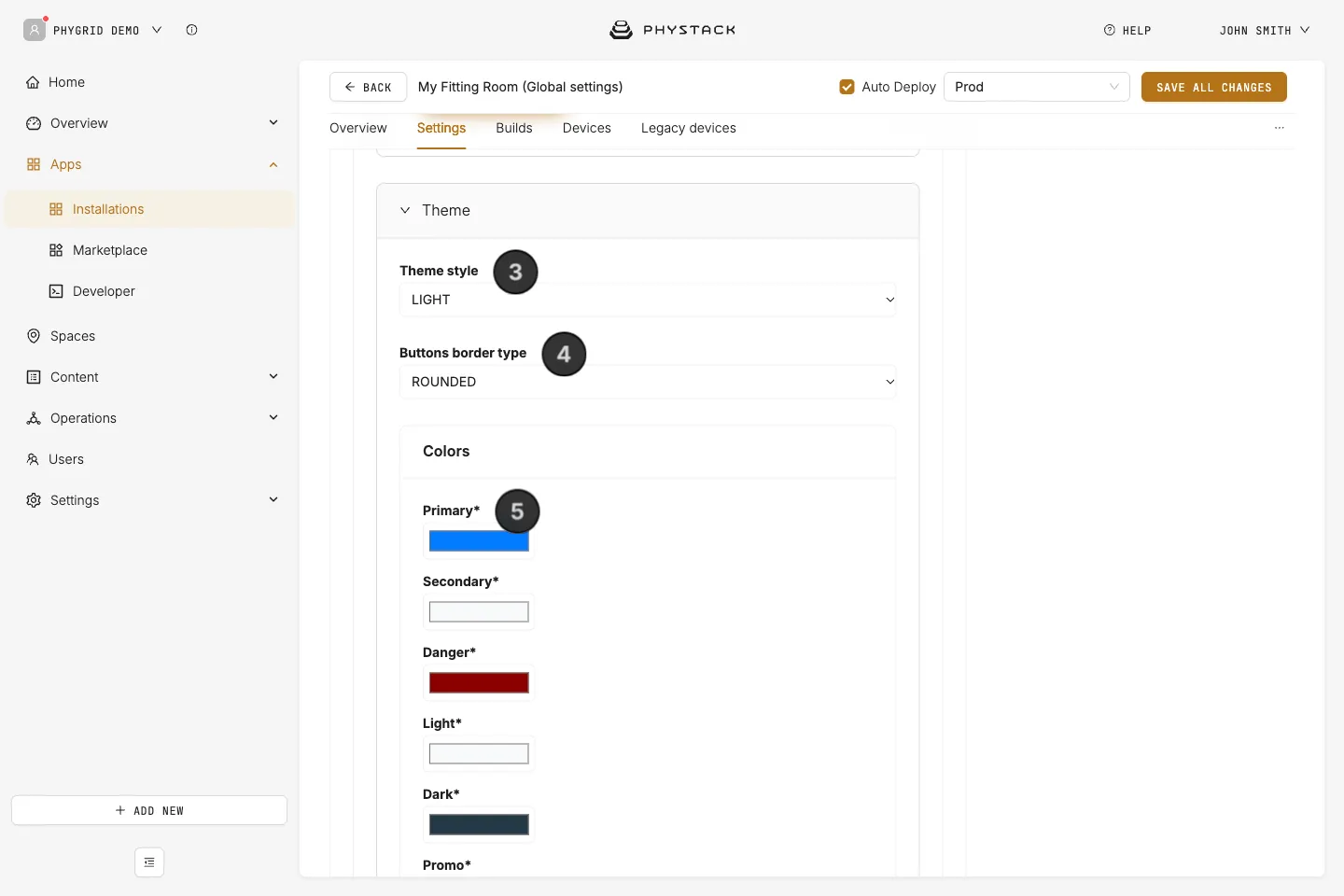Click the Users people icon
Screen dimensions: 1344x896
33,459
